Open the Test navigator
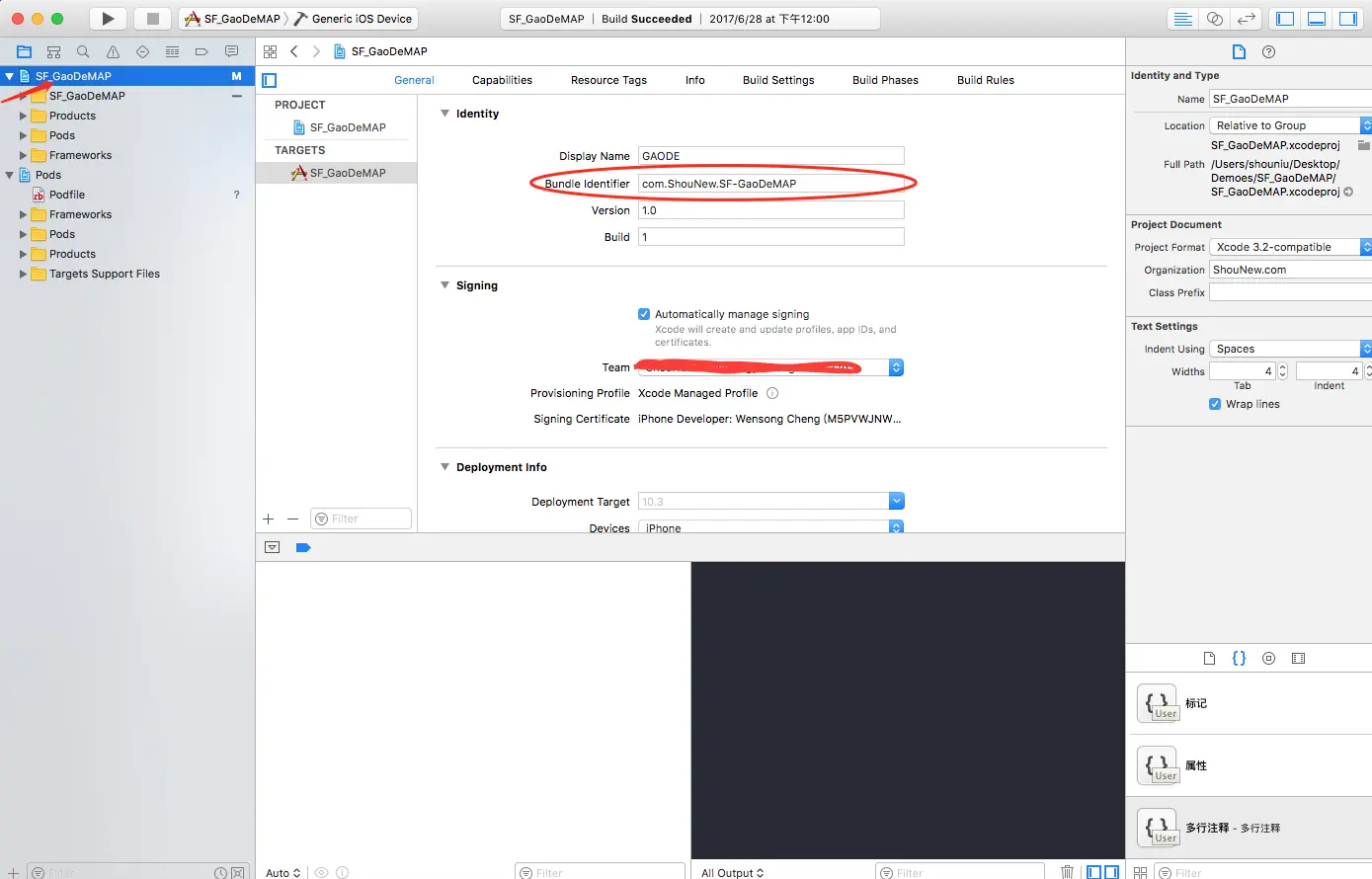Screen dimensions: 1372x879 click(x=142, y=51)
